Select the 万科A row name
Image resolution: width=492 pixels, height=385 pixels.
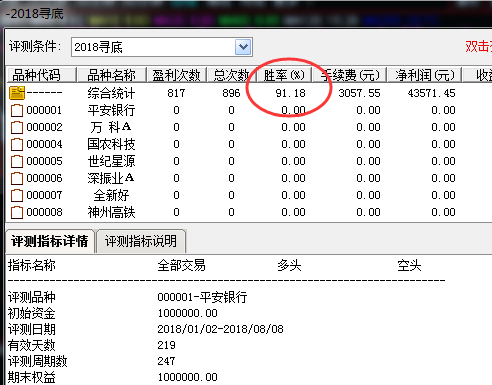click(111, 127)
